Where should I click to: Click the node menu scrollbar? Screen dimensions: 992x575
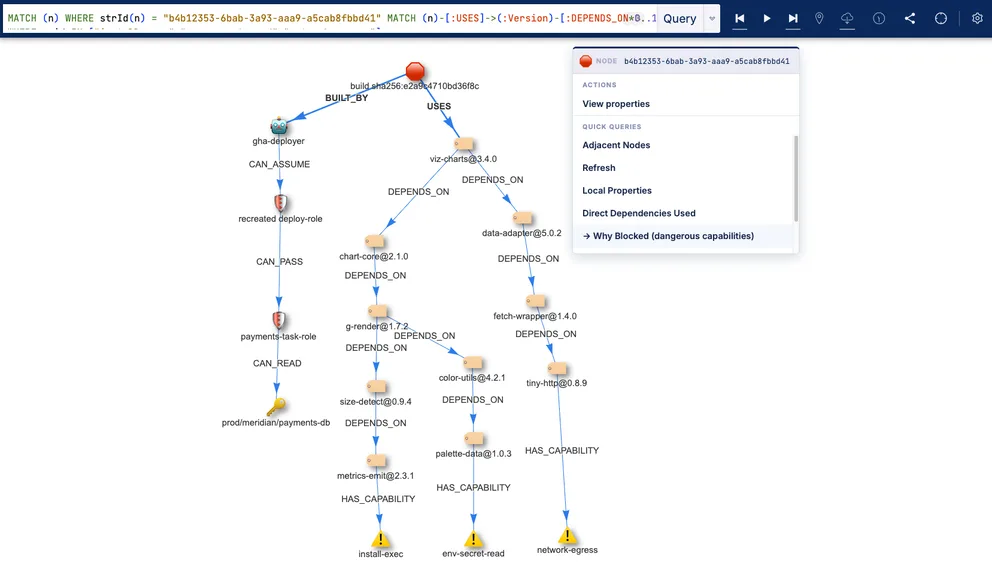[796, 178]
